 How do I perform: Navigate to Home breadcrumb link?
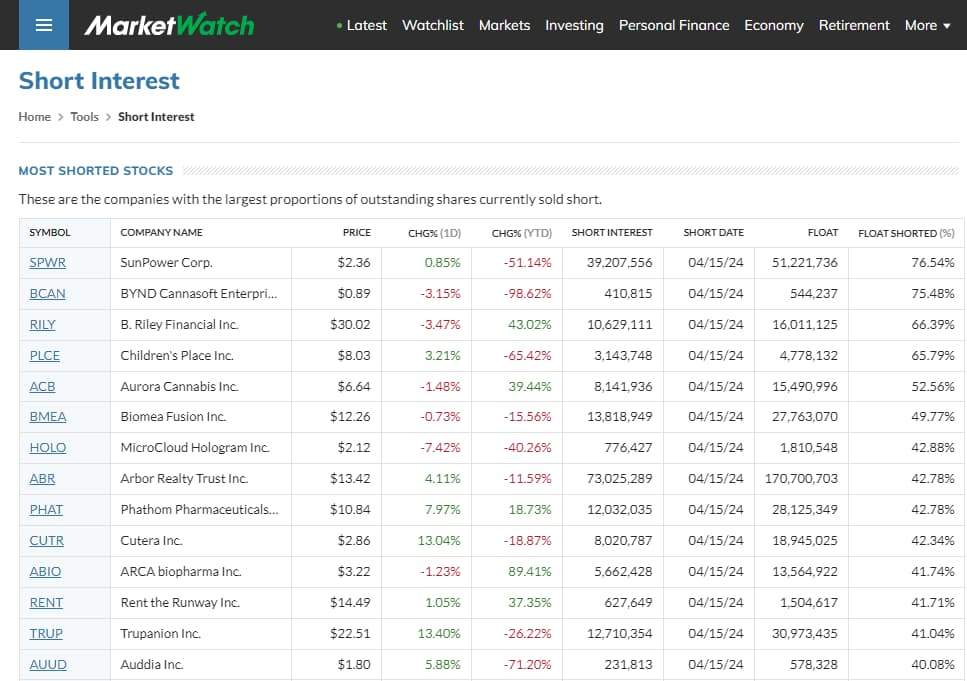click(x=35, y=117)
